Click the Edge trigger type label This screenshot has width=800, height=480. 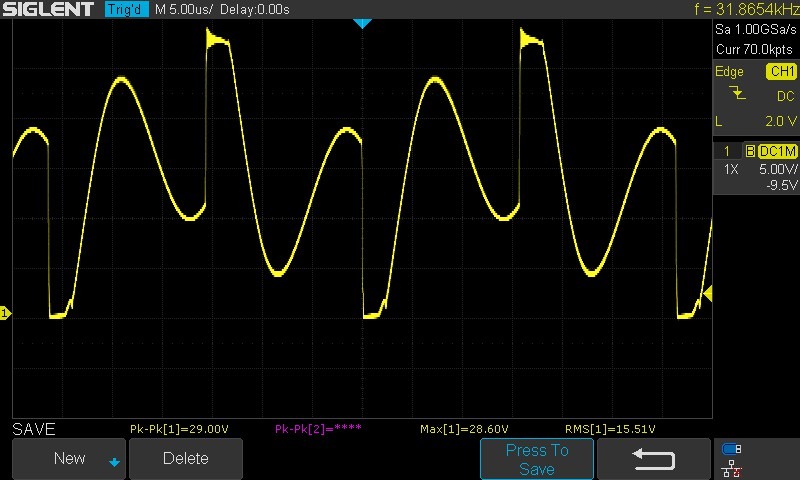(x=729, y=72)
